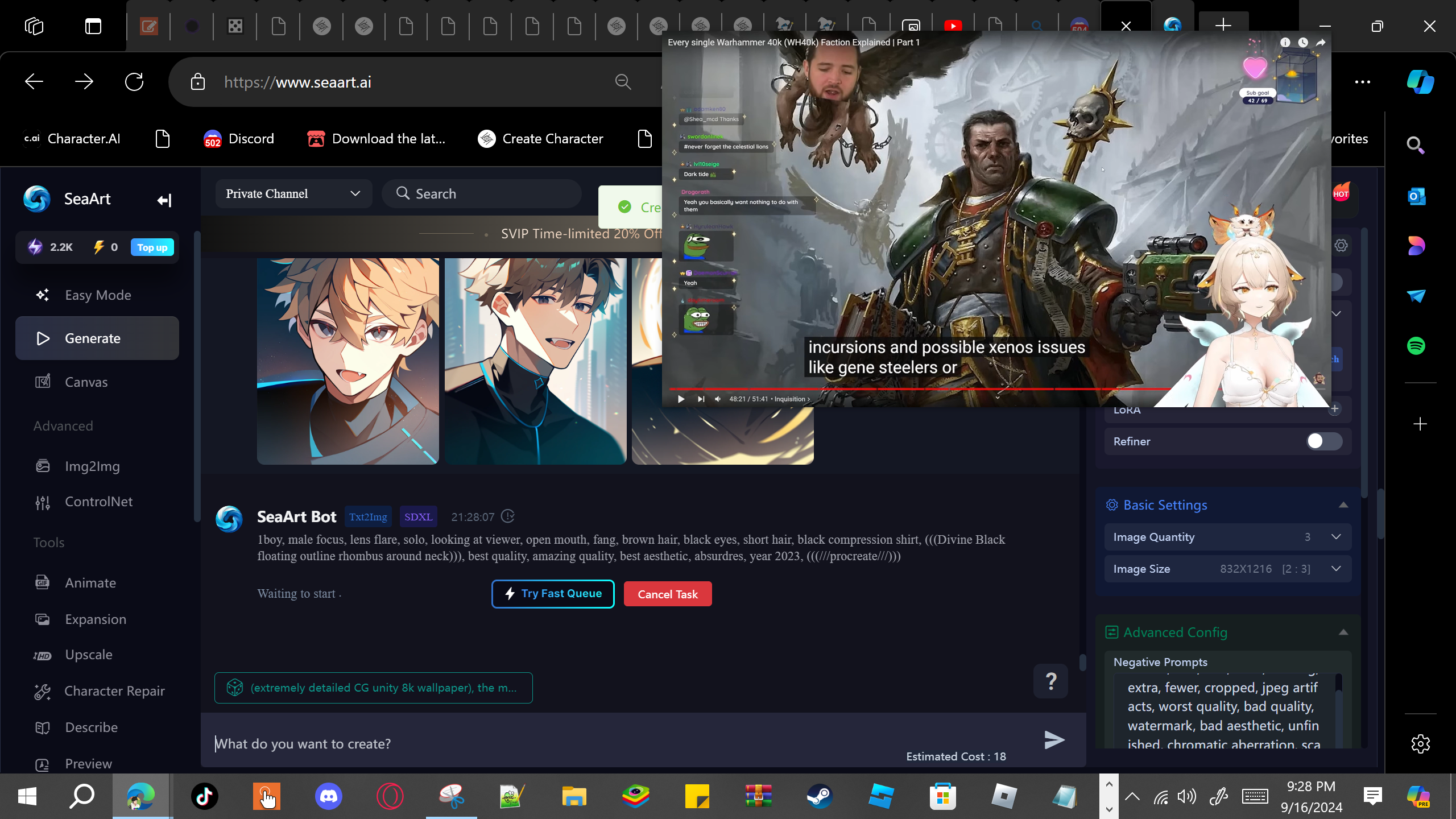
Task: Click the LoRA add plus icon
Action: coord(1334,409)
